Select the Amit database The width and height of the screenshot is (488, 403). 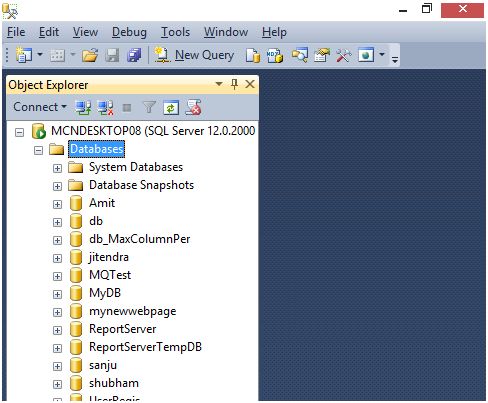coord(102,203)
